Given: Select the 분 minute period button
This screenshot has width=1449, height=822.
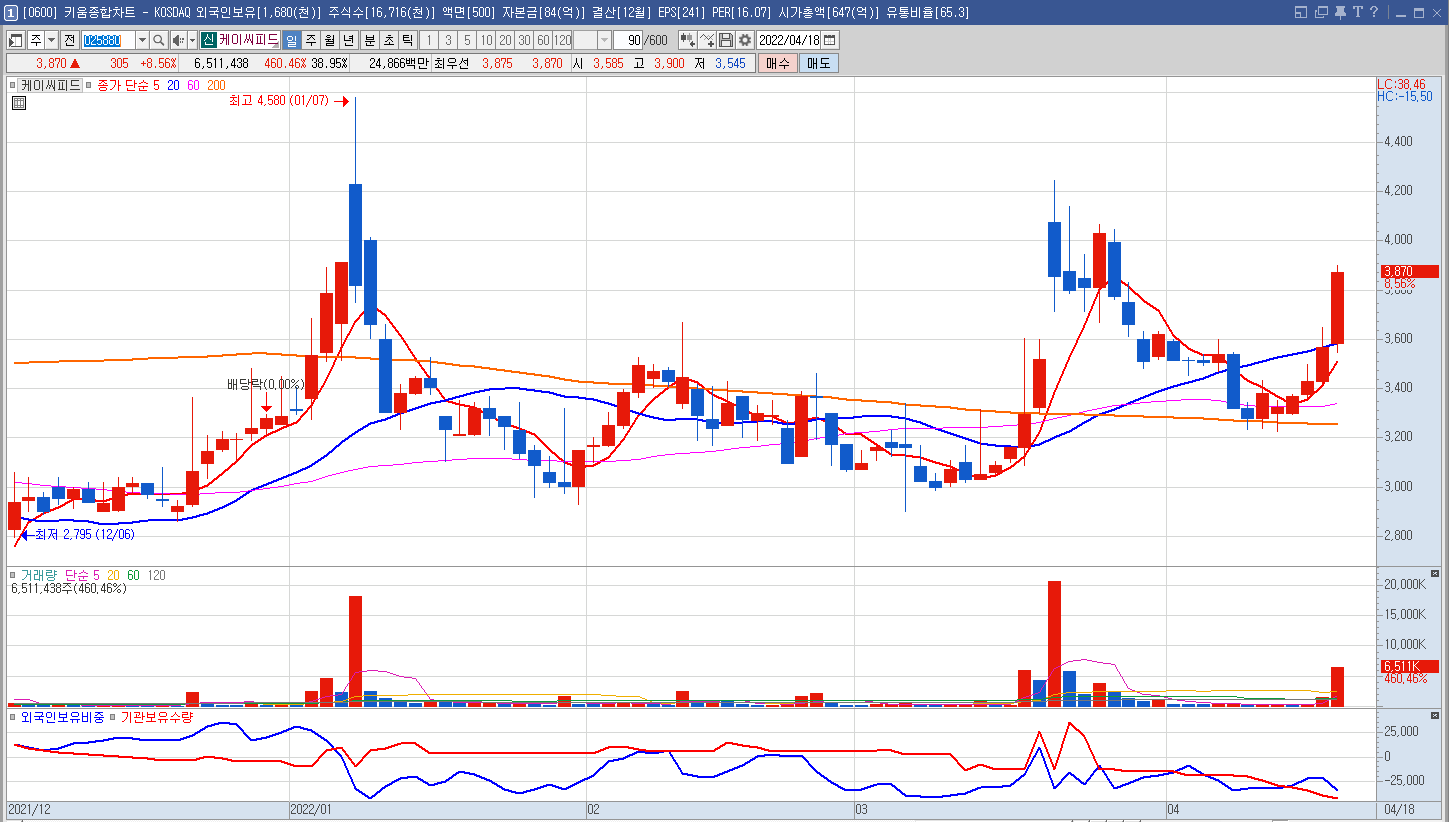Looking at the screenshot, I should [x=369, y=40].
